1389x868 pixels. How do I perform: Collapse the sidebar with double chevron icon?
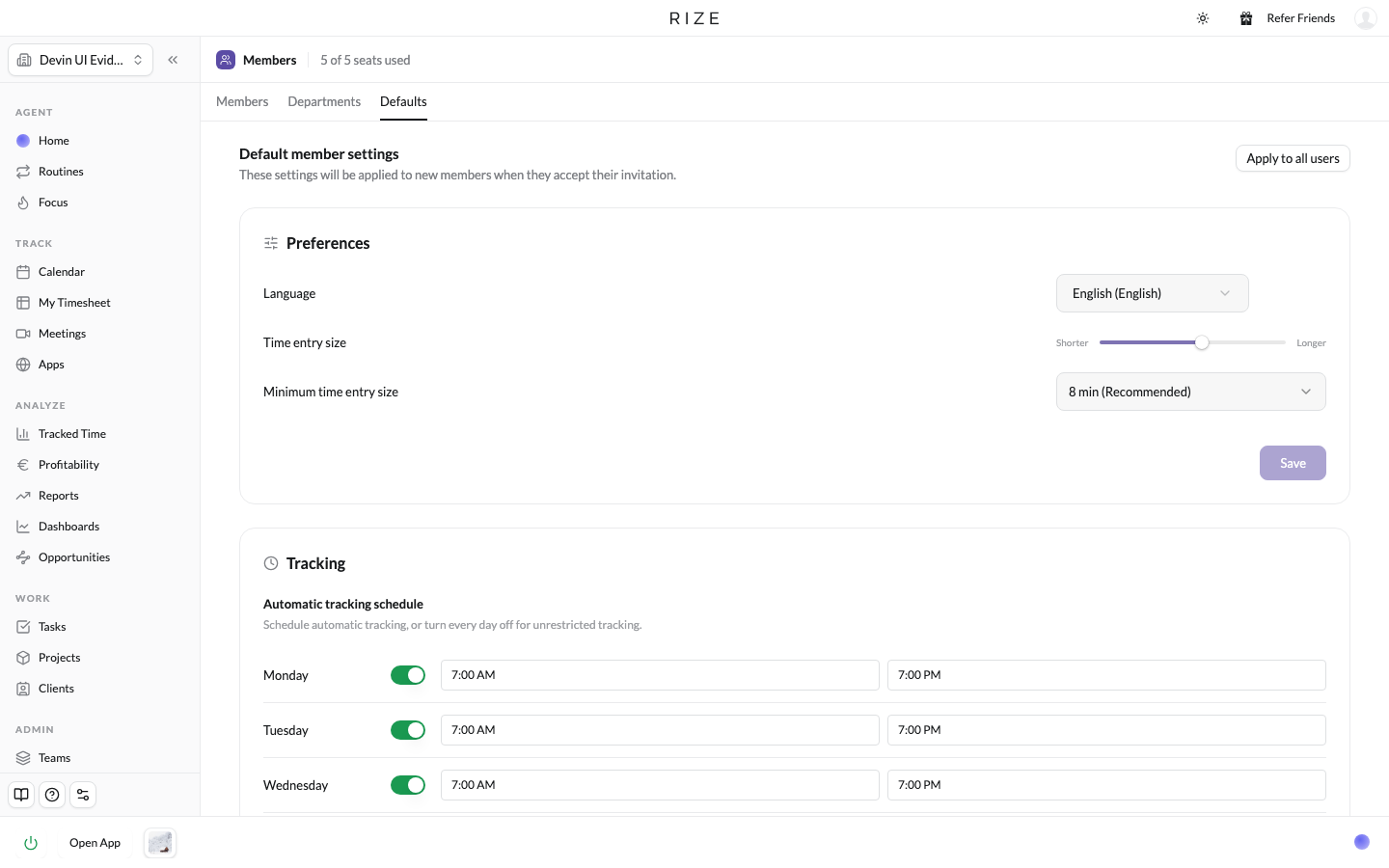point(173,60)
